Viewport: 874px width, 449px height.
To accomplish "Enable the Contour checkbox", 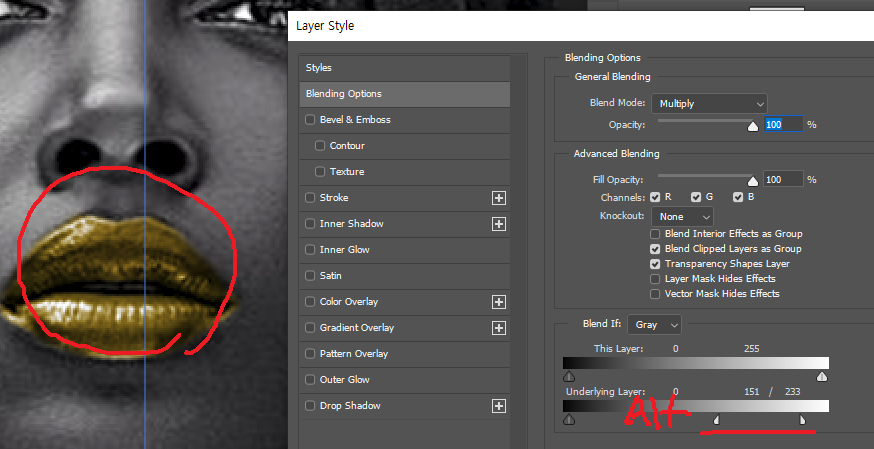I will (320, 146).
